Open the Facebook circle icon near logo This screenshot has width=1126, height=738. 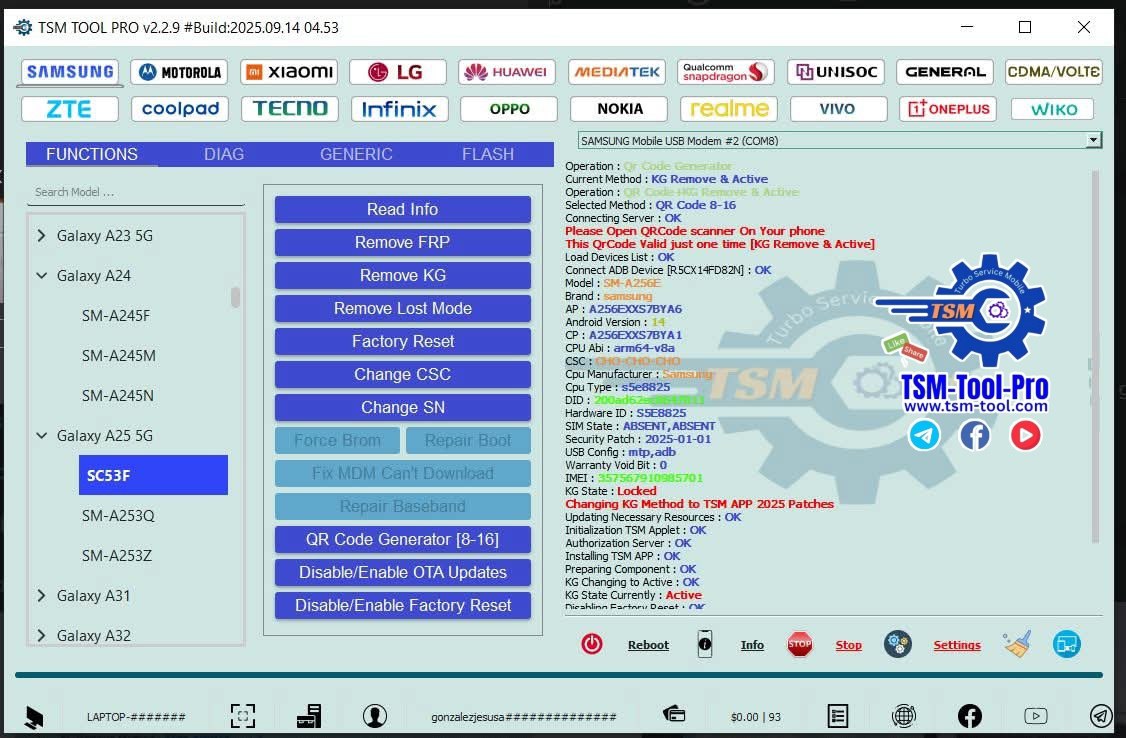pyautogui.click(x=974, y=435)
